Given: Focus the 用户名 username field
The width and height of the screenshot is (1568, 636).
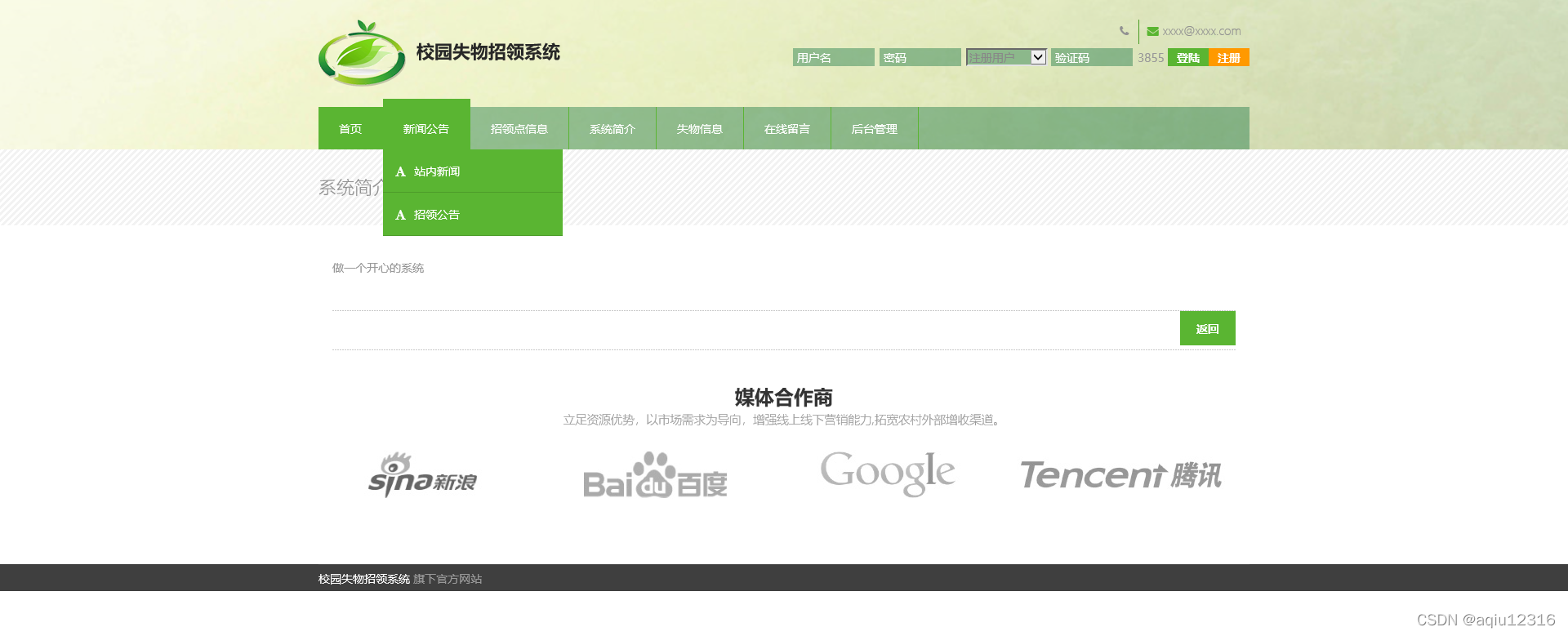Looking at the screenshot, I should point(834,57).
